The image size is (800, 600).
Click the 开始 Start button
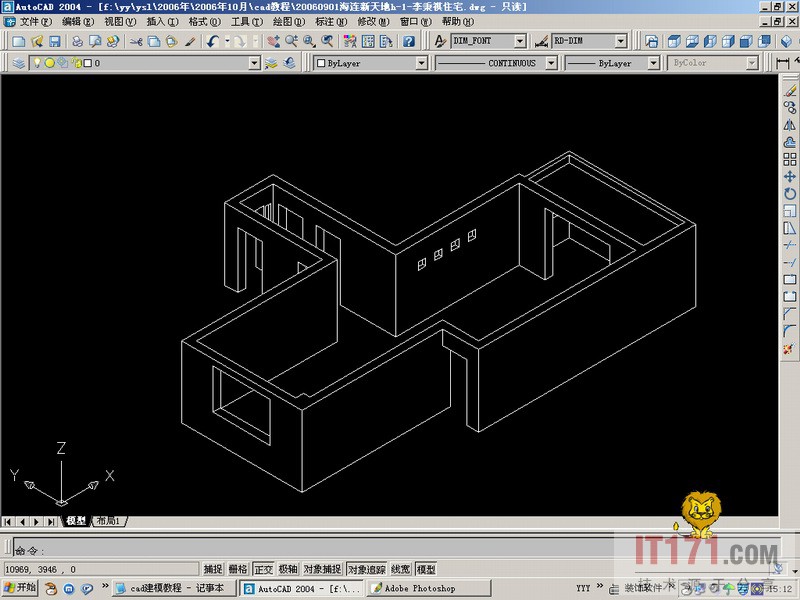(19, 588)
